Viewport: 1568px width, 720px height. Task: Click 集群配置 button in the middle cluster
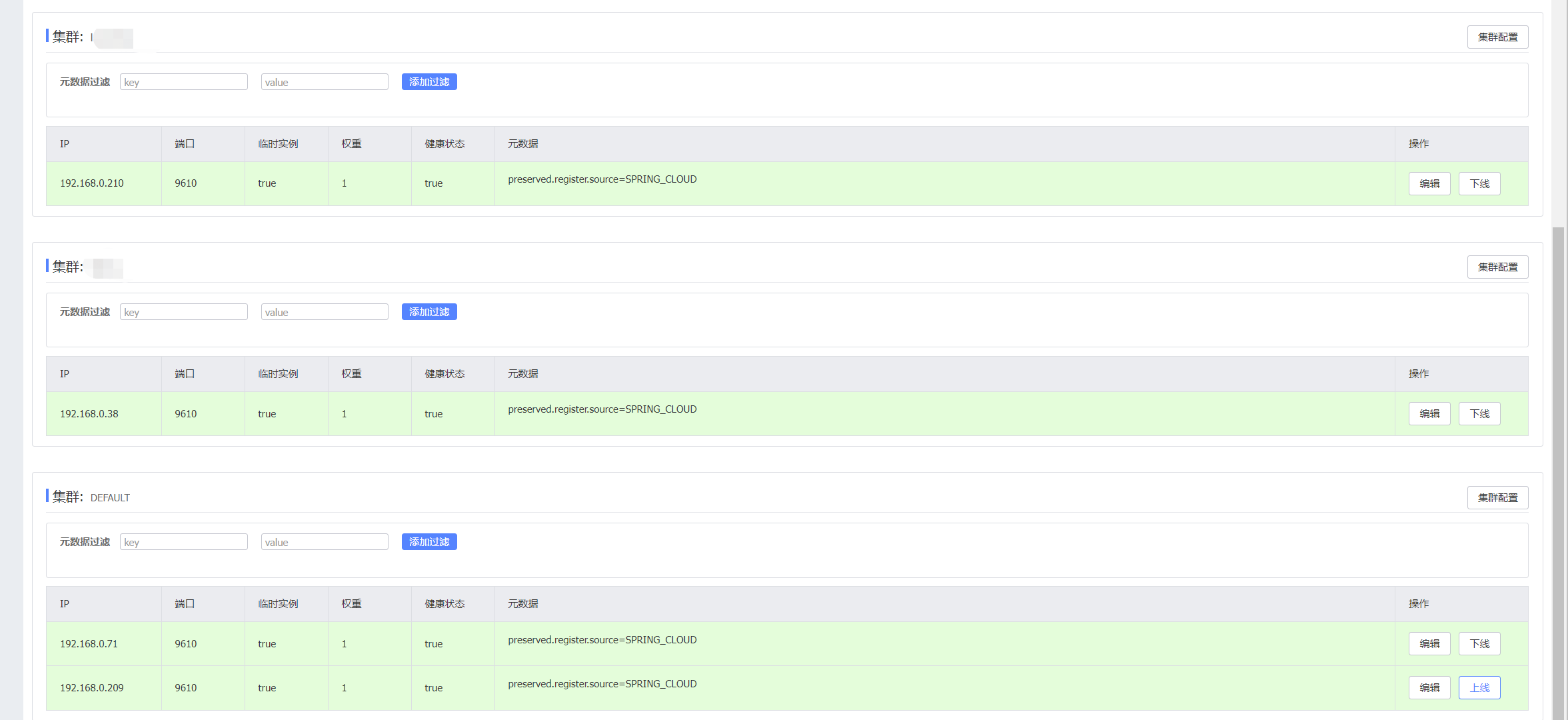click(1497, 267)
